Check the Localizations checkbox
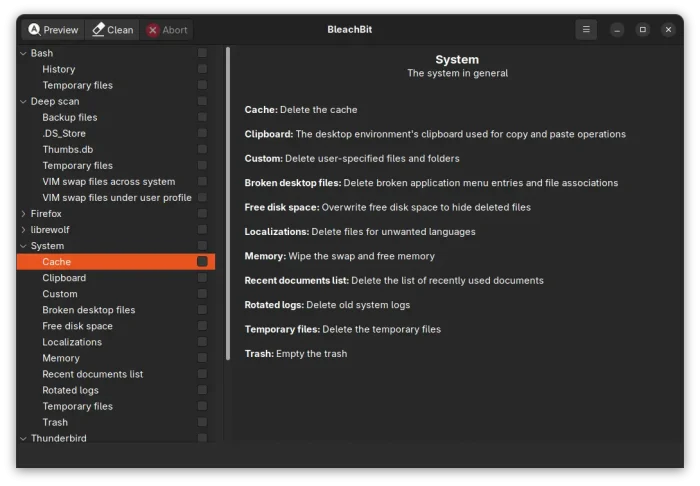Viewport: 700px width, 486px height. (x=202, y=342)
